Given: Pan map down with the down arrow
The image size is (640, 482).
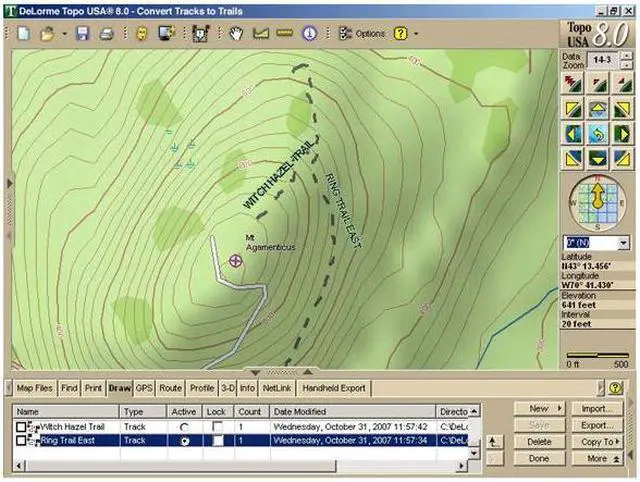Looking at the screenshot, I should (x=598, y=157).
